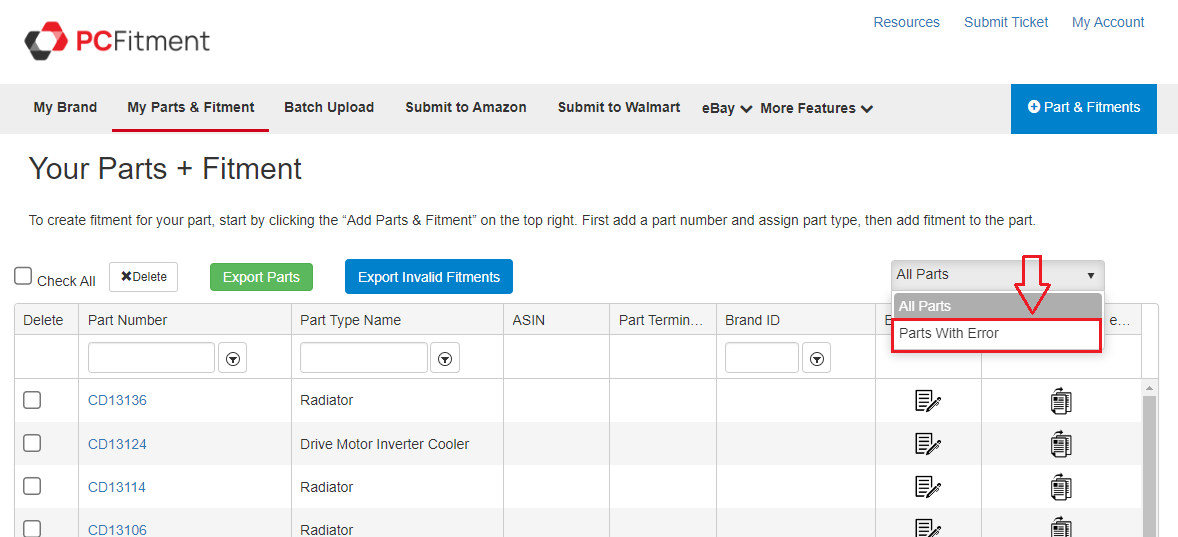Toggle the Check All checkbox
The image size is (1178, 537).
coord(23,277)
